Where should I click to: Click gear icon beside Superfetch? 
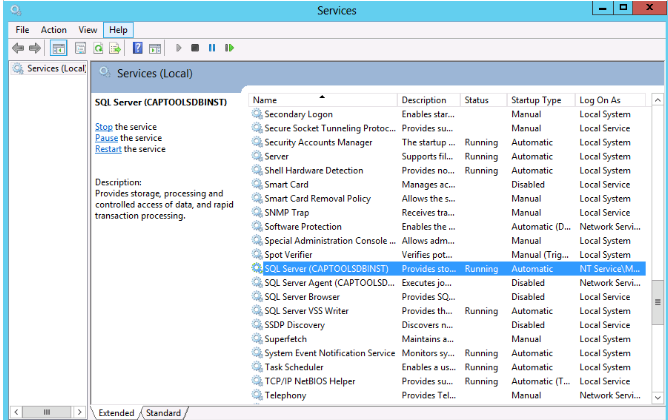tap(257, 339)
